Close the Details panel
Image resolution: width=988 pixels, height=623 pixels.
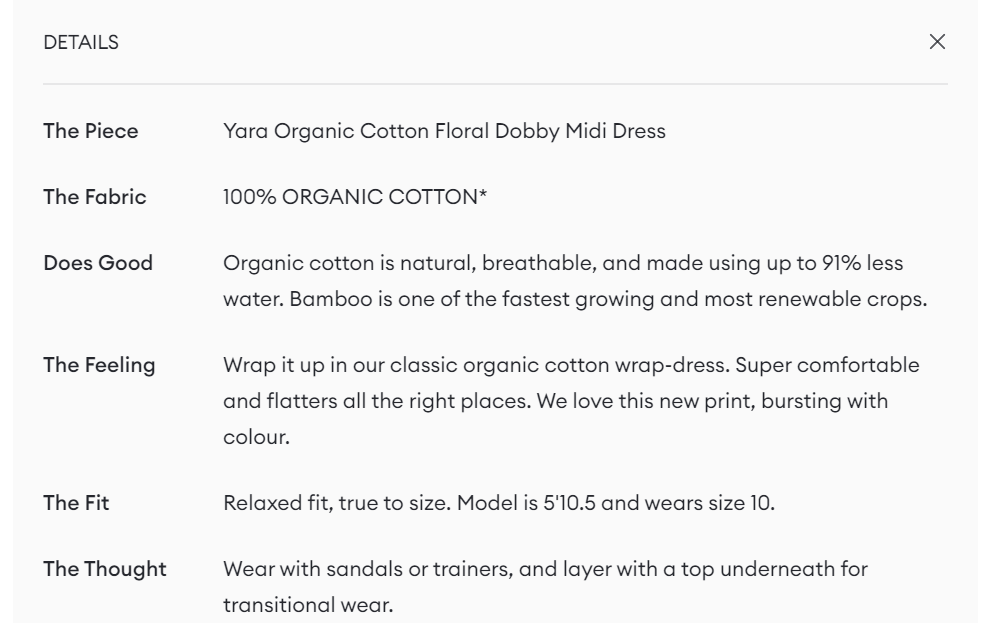click(937, 42)
